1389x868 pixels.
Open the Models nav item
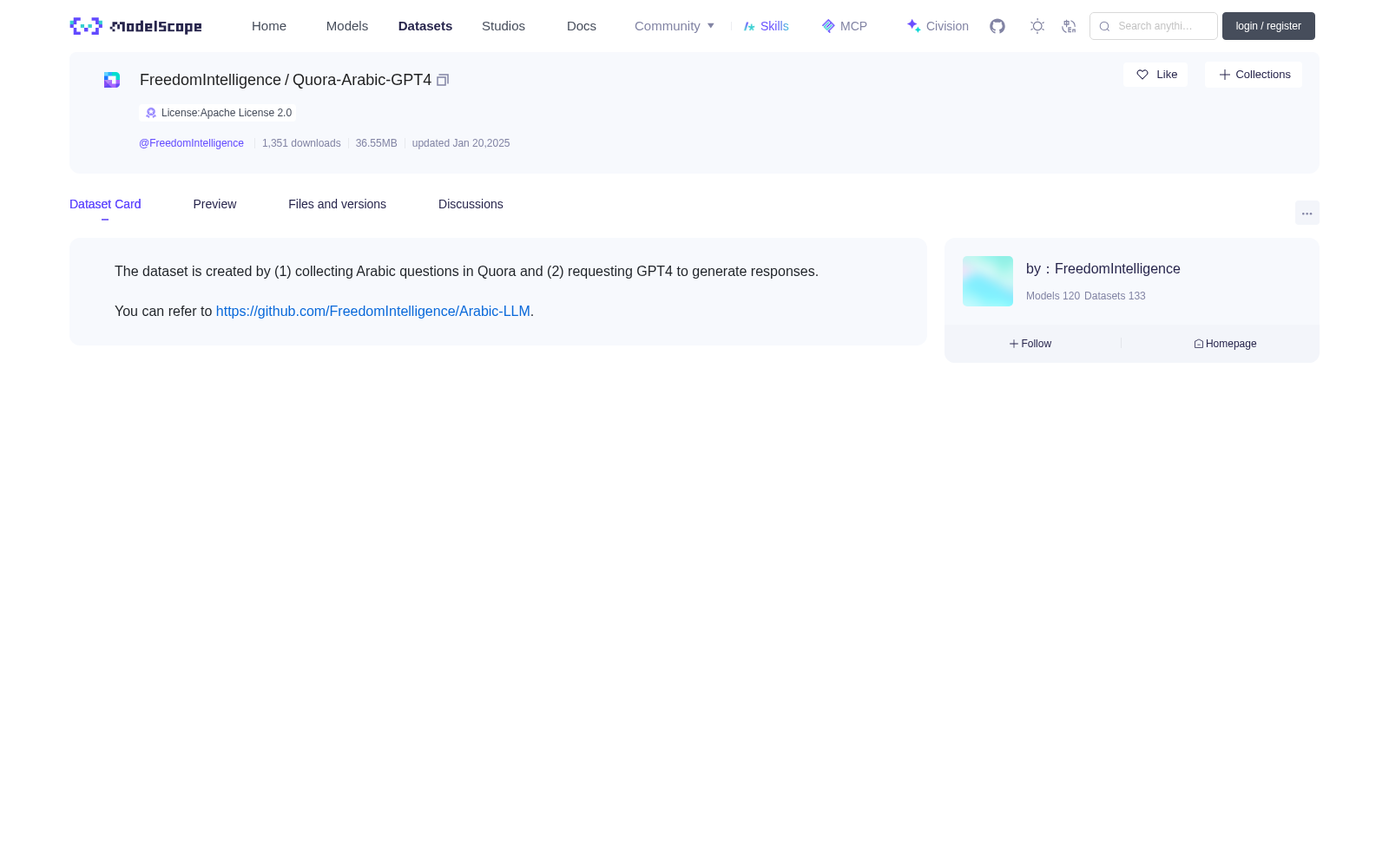pos(347,26)
